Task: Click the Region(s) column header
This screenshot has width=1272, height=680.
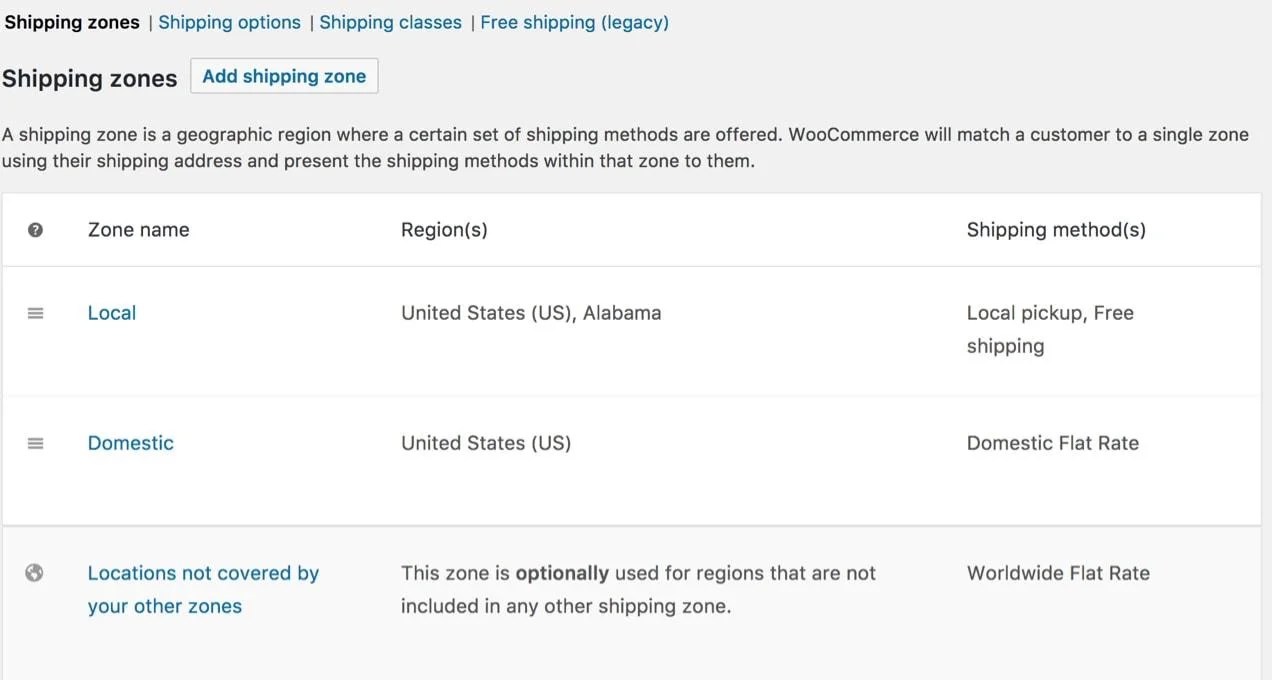Action: pyautogui.click(x=444, y=229)
